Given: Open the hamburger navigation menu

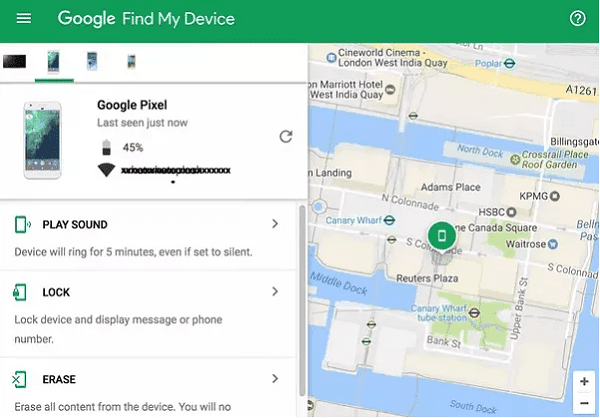Looking at the screenshot, I should tap(24, 18).
